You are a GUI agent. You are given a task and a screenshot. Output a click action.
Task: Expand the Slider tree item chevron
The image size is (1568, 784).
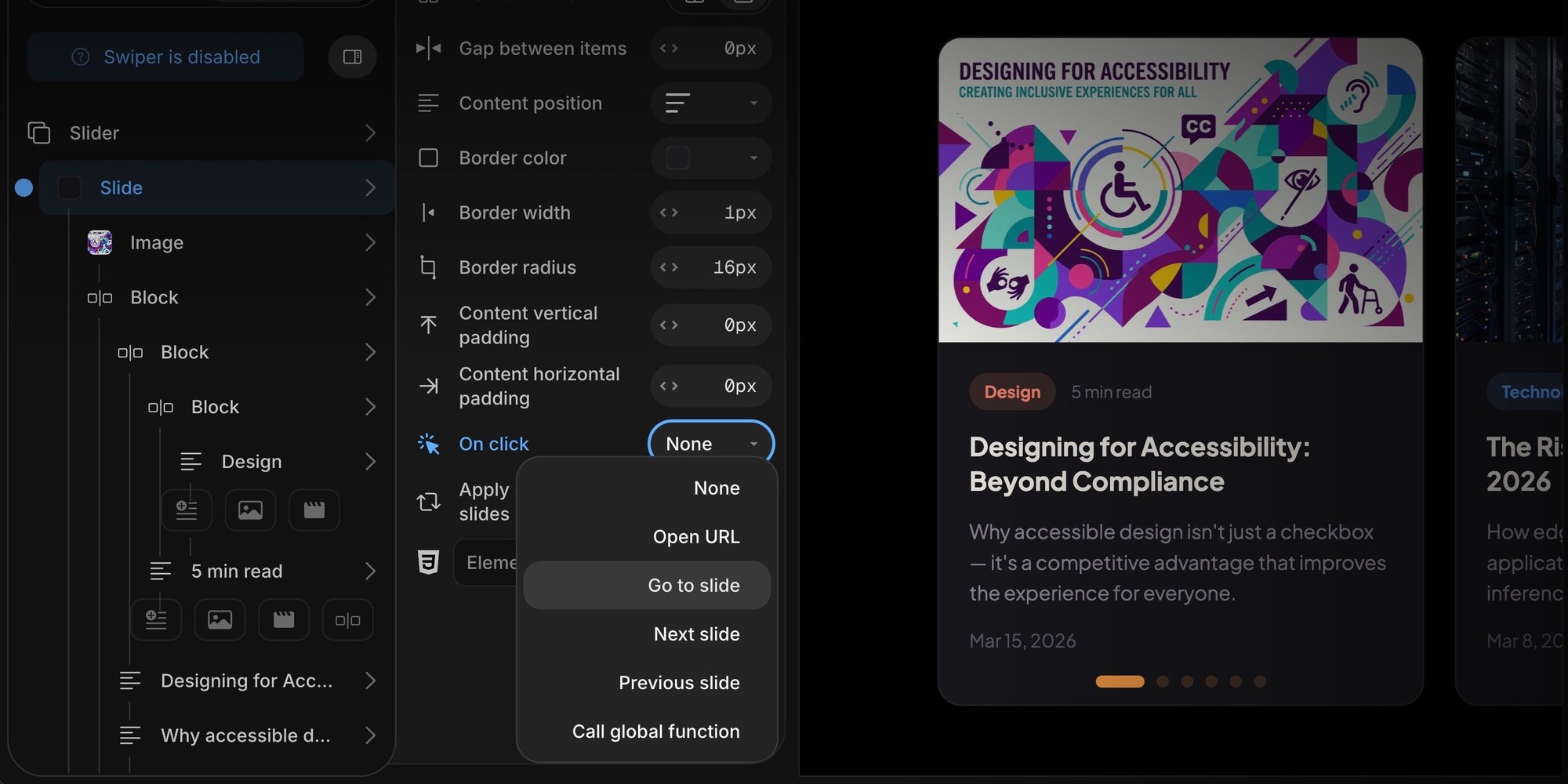point(370,133)
